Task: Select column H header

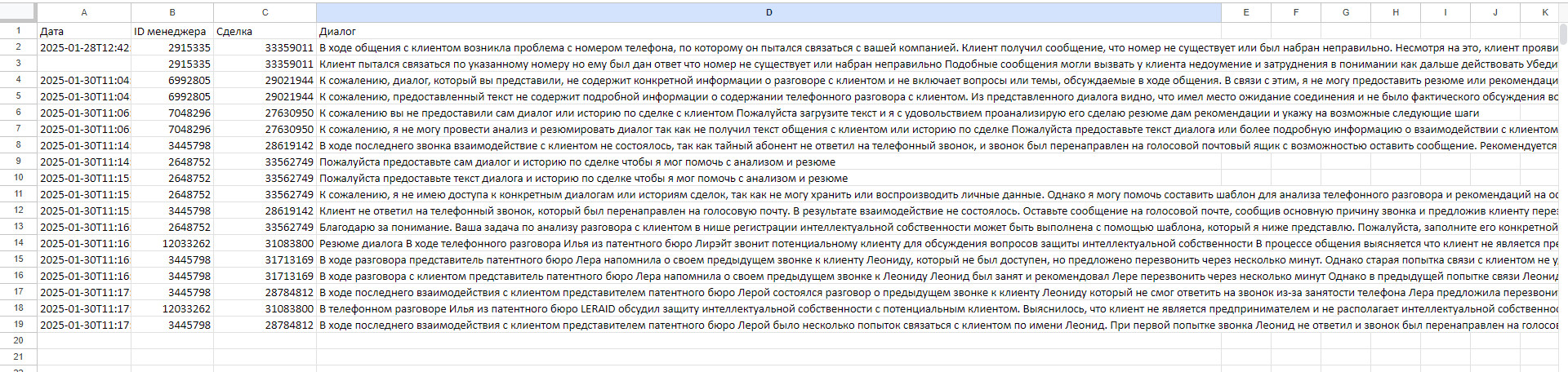Action: pyautogui.click(x=1396, y=12)
